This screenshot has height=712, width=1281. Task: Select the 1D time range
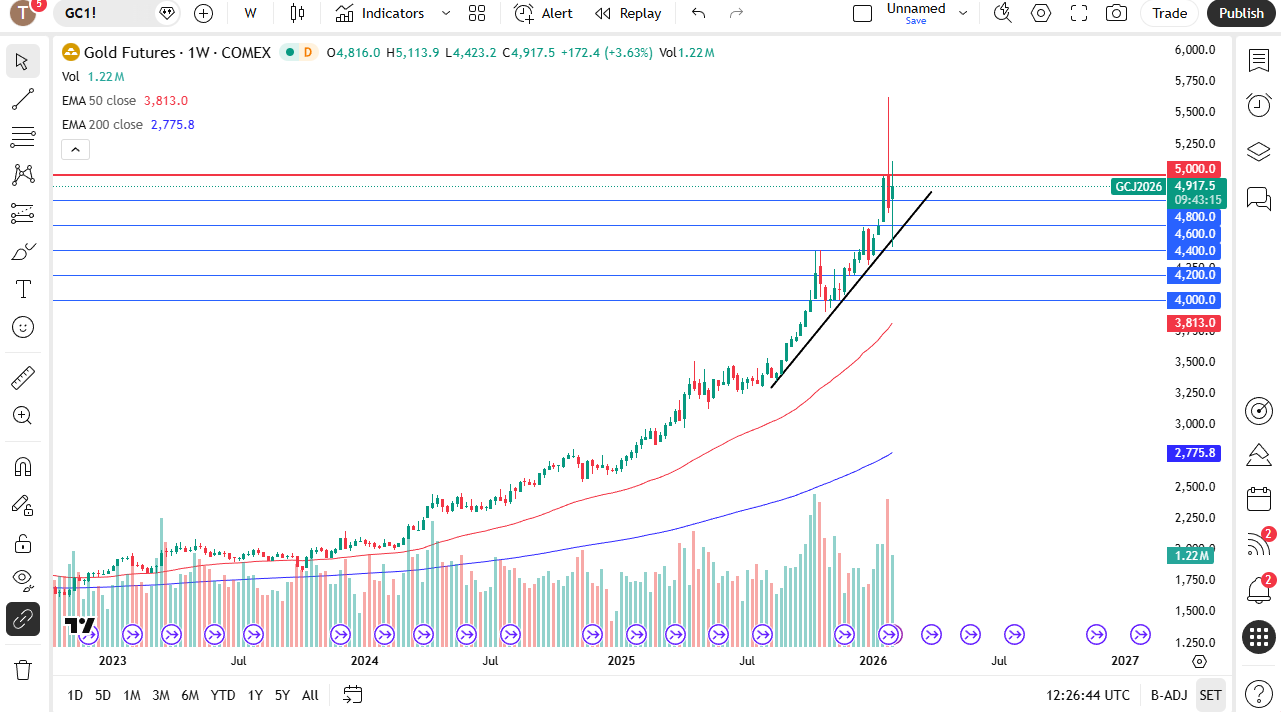(75, 695)
